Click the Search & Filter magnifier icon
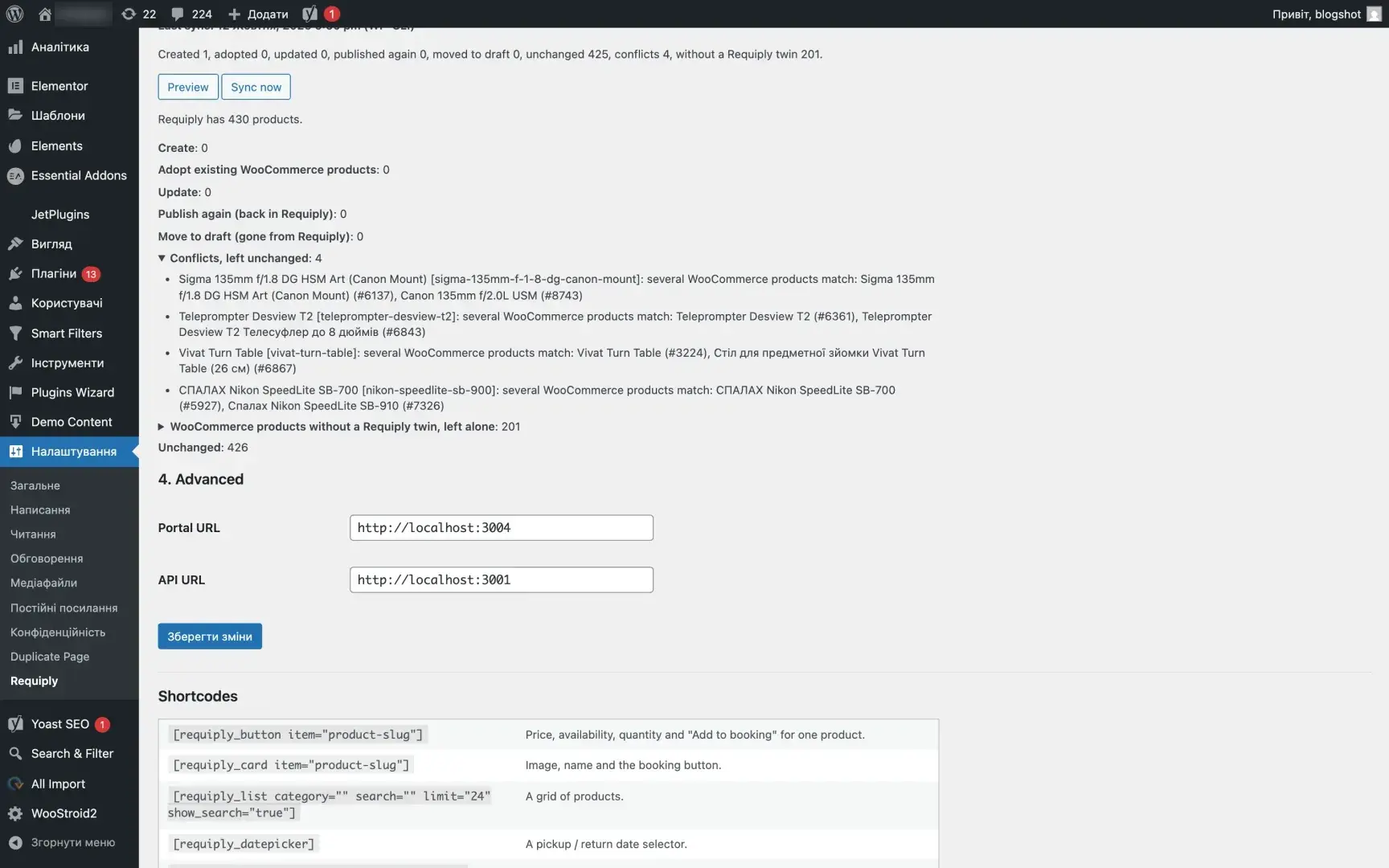 pyautogui.click(x=15, y=754)
